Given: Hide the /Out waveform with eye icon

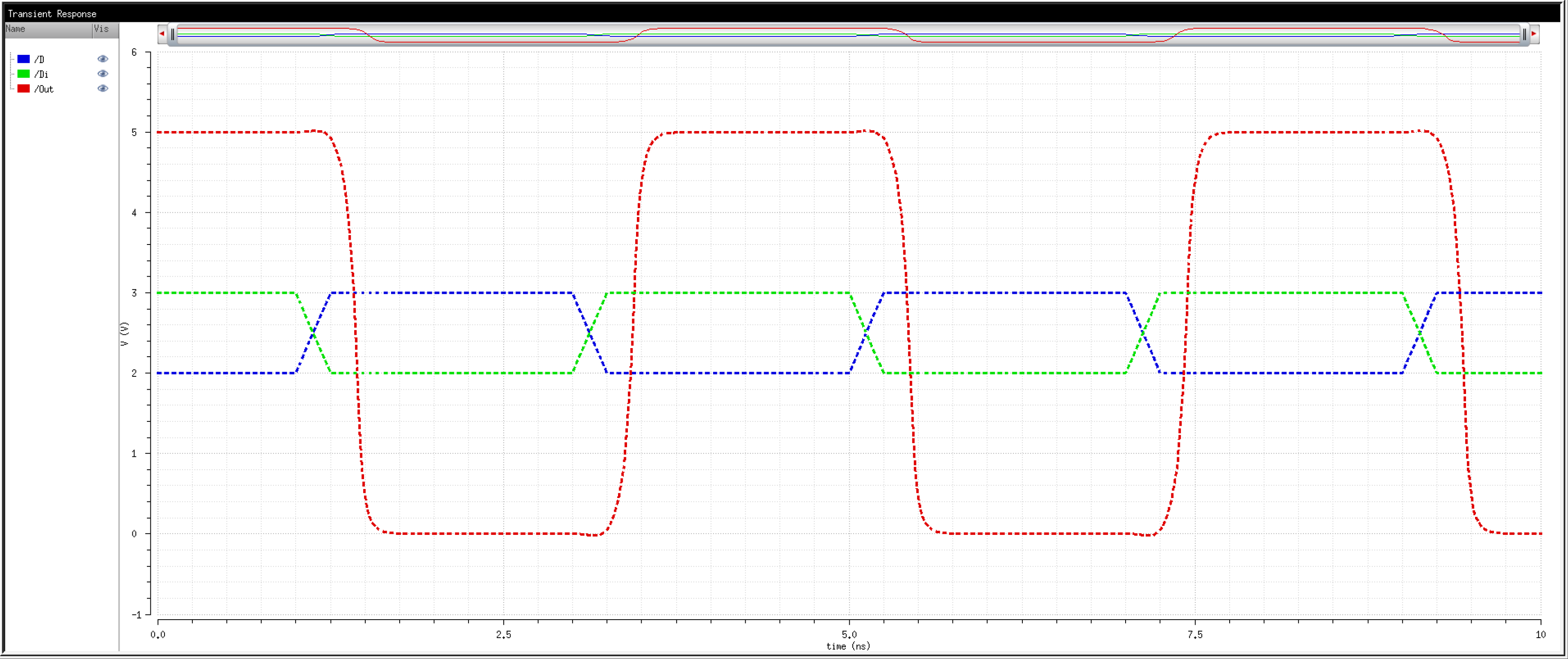Looking at the screenshot, I should [x=103, y=89].
